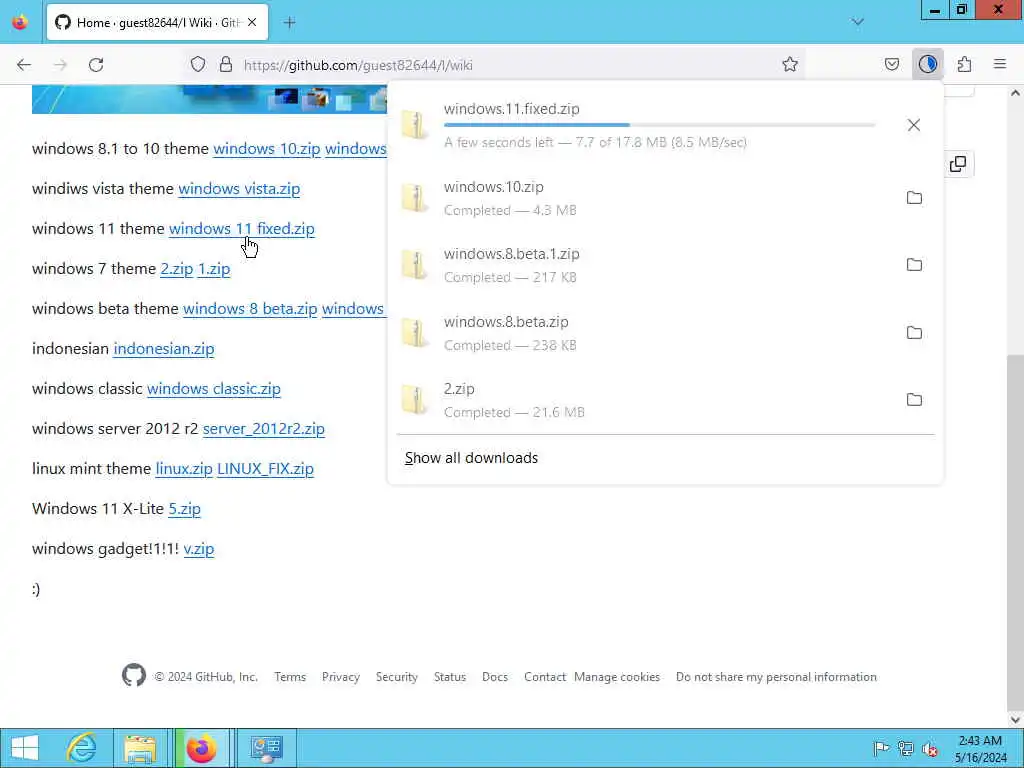Viewport: 1024px width, 768px height.
Task: Cancel the windows.11.fixed.zip download
Action: pos(914,125)
